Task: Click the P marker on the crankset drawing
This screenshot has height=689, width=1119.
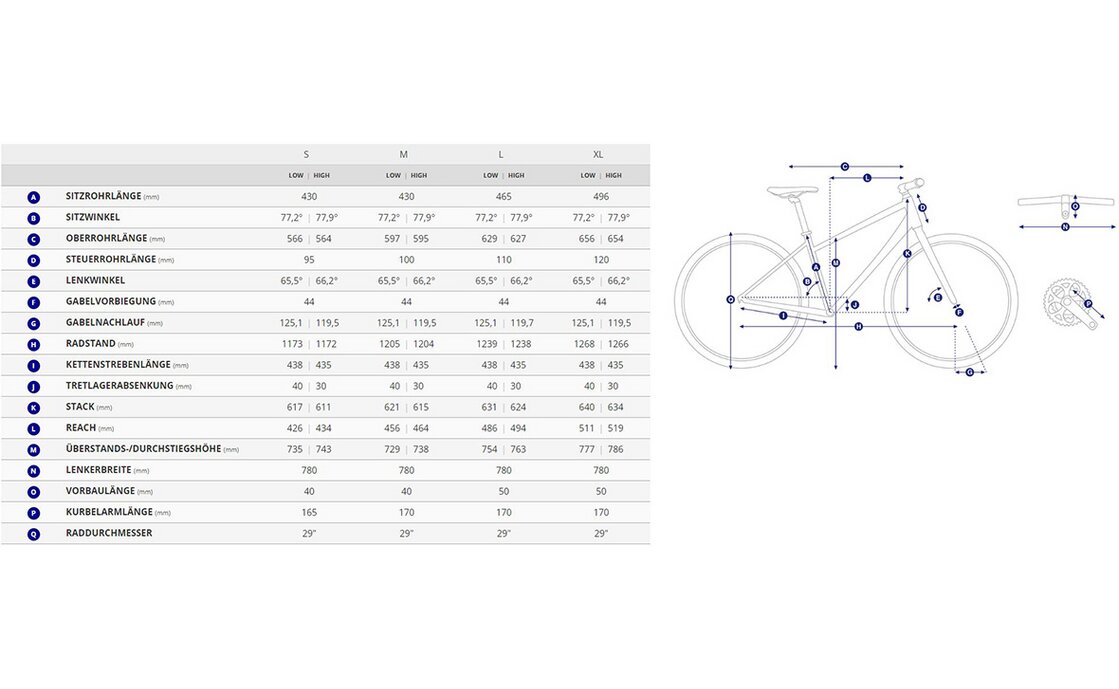Action: pyautogui.click(x=1088, y=303)
